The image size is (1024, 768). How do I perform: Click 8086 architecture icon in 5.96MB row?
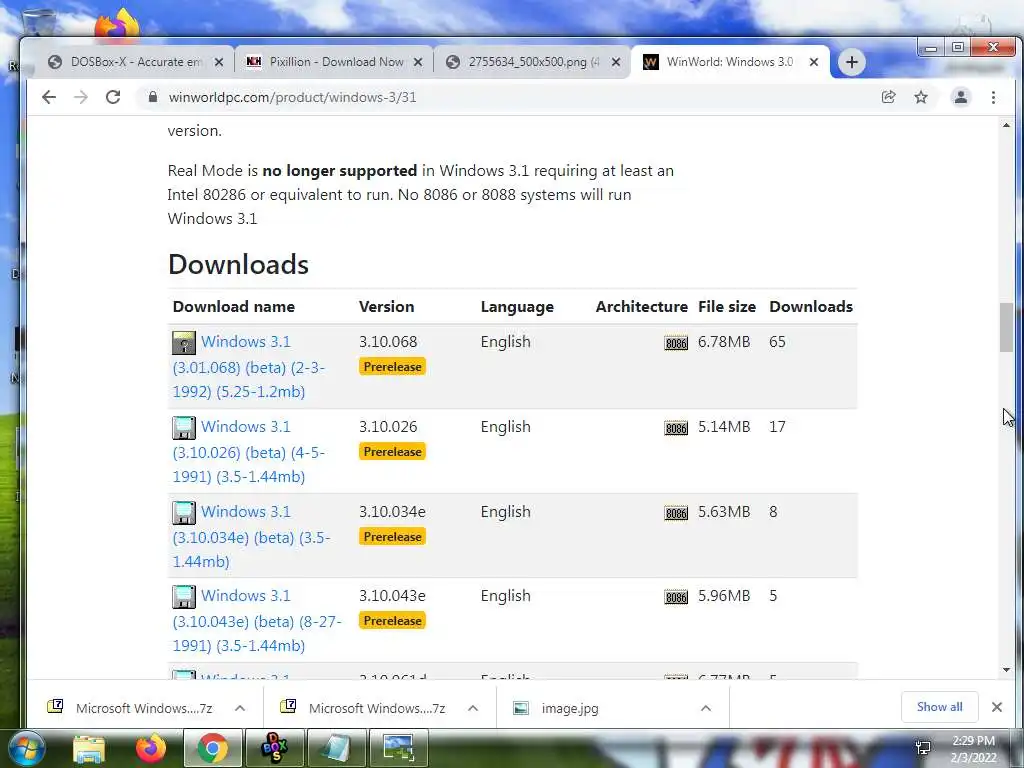(x=676, y=597)
